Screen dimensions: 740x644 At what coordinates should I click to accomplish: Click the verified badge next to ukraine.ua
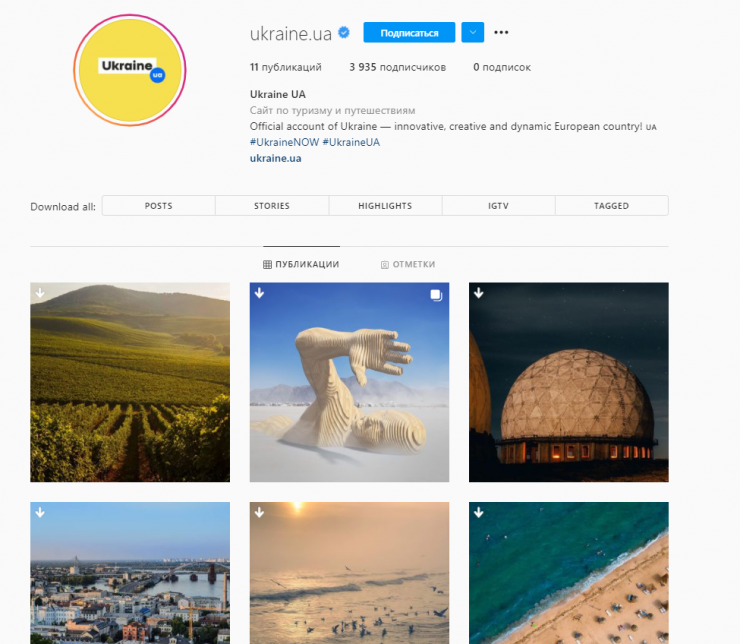344,33
